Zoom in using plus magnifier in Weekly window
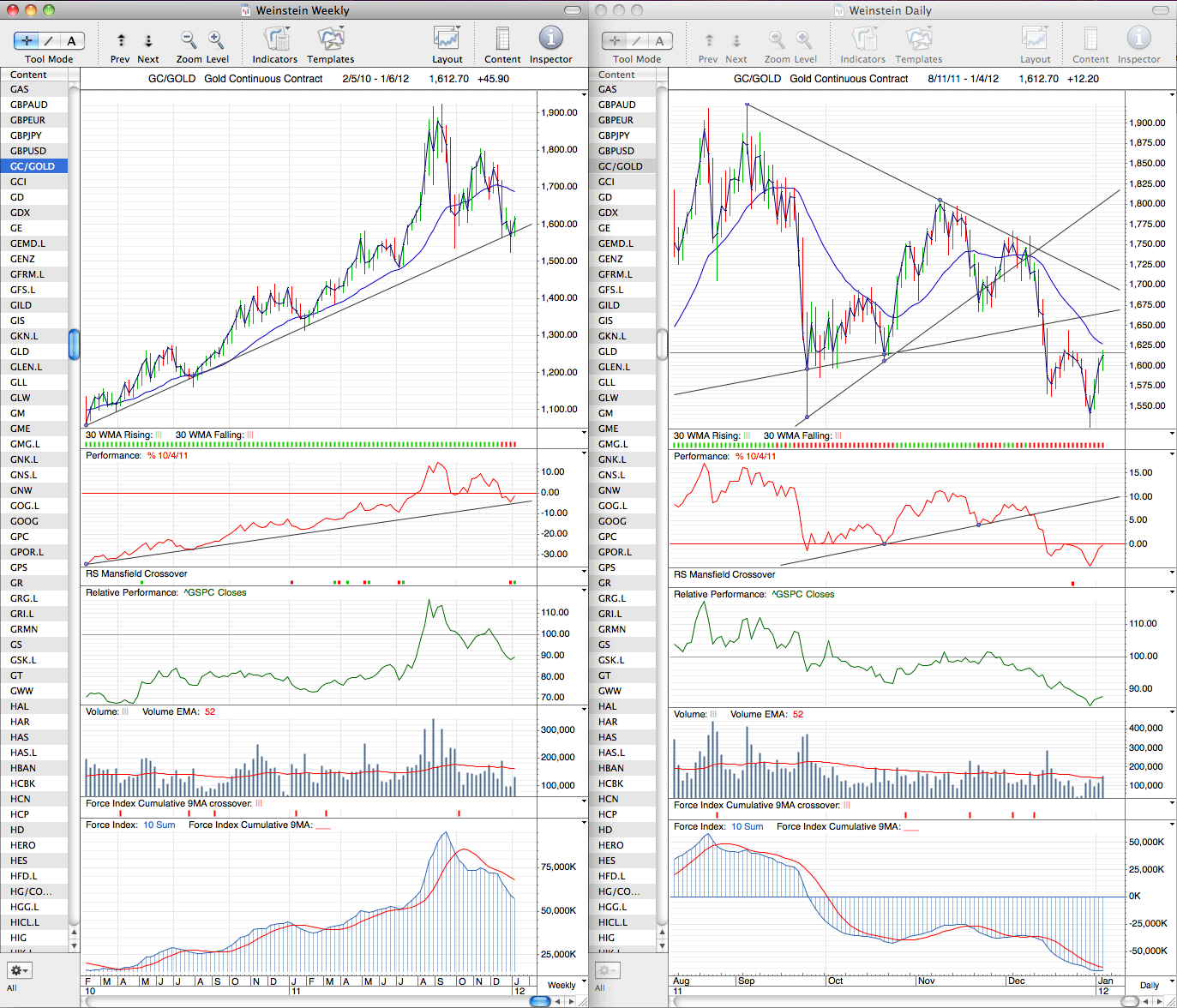The image size is (1177, 1008). coord(216,39)
